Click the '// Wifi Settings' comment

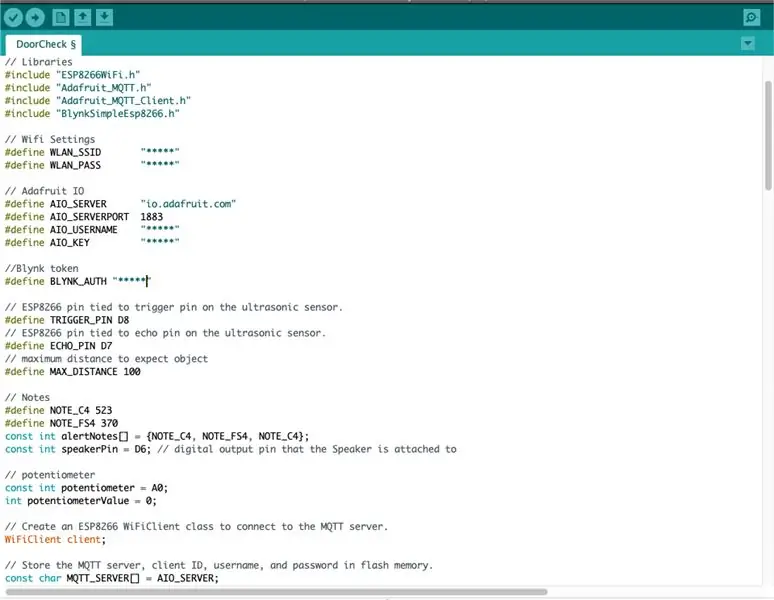coord(50,139)
